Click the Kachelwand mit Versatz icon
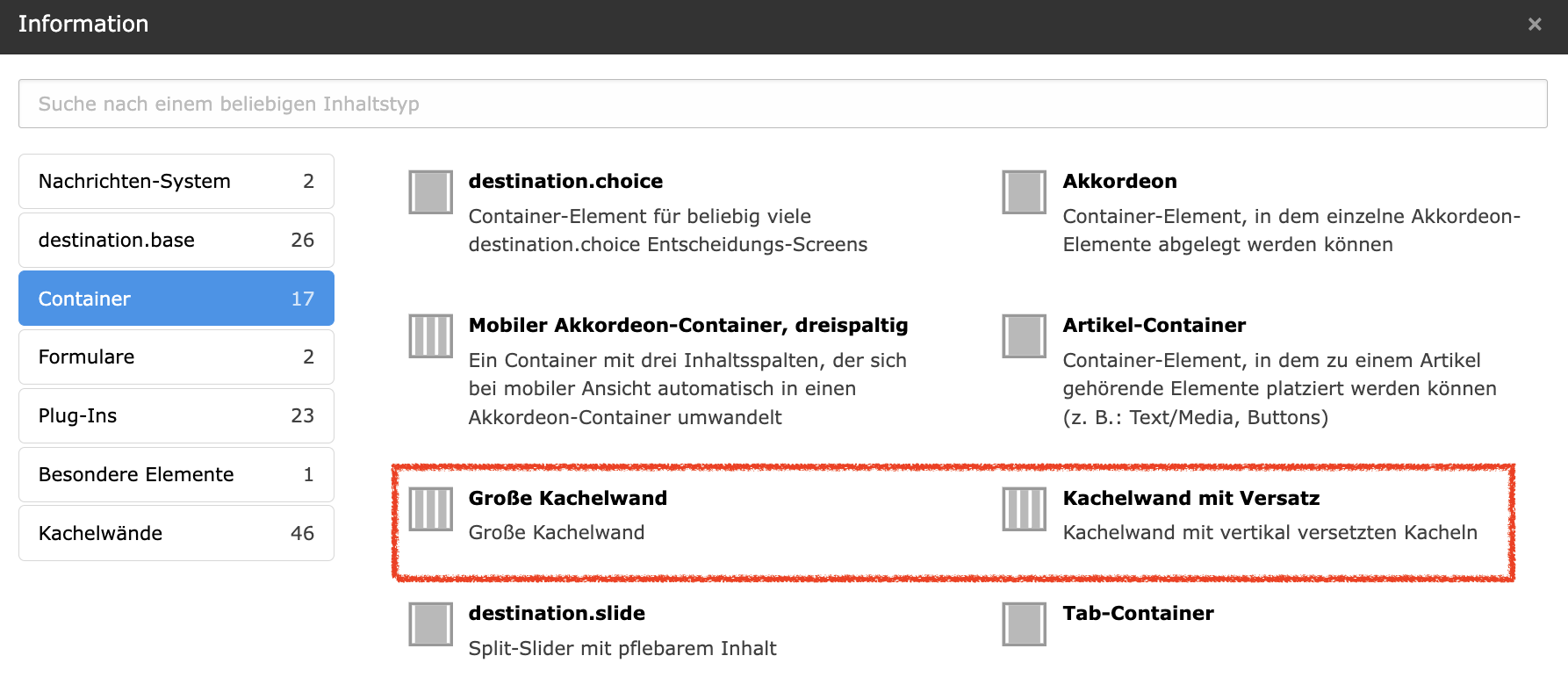The height and width of the screenshot is (699, 1568). (x=1024, y=509)
